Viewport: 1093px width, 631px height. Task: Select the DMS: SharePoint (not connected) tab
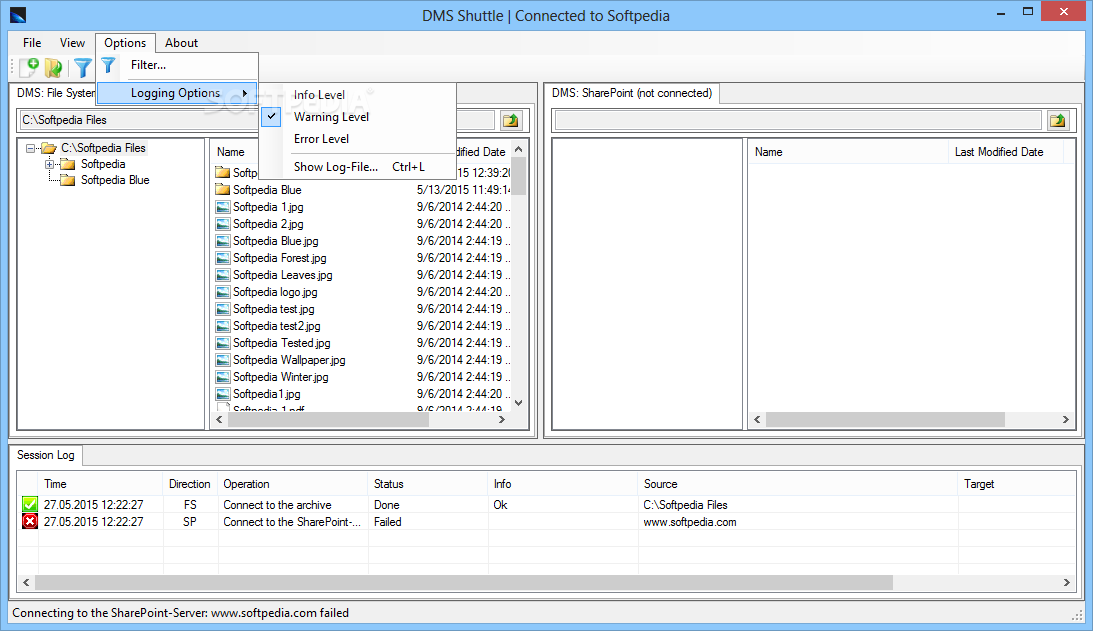[x=632, y=93]
